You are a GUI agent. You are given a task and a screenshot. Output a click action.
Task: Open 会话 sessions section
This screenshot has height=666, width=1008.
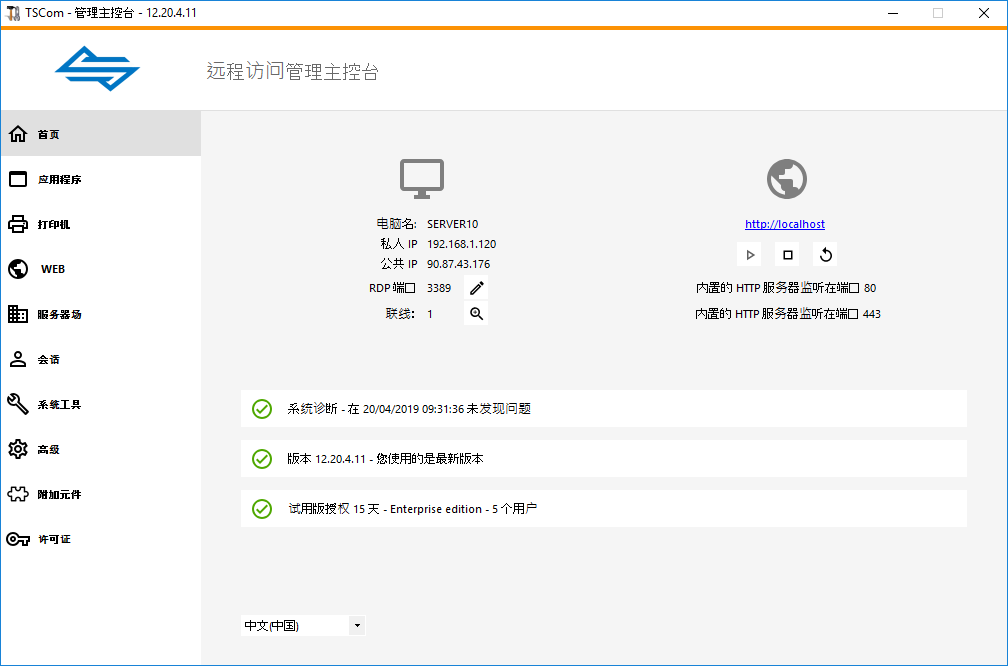tap(100, 359)
